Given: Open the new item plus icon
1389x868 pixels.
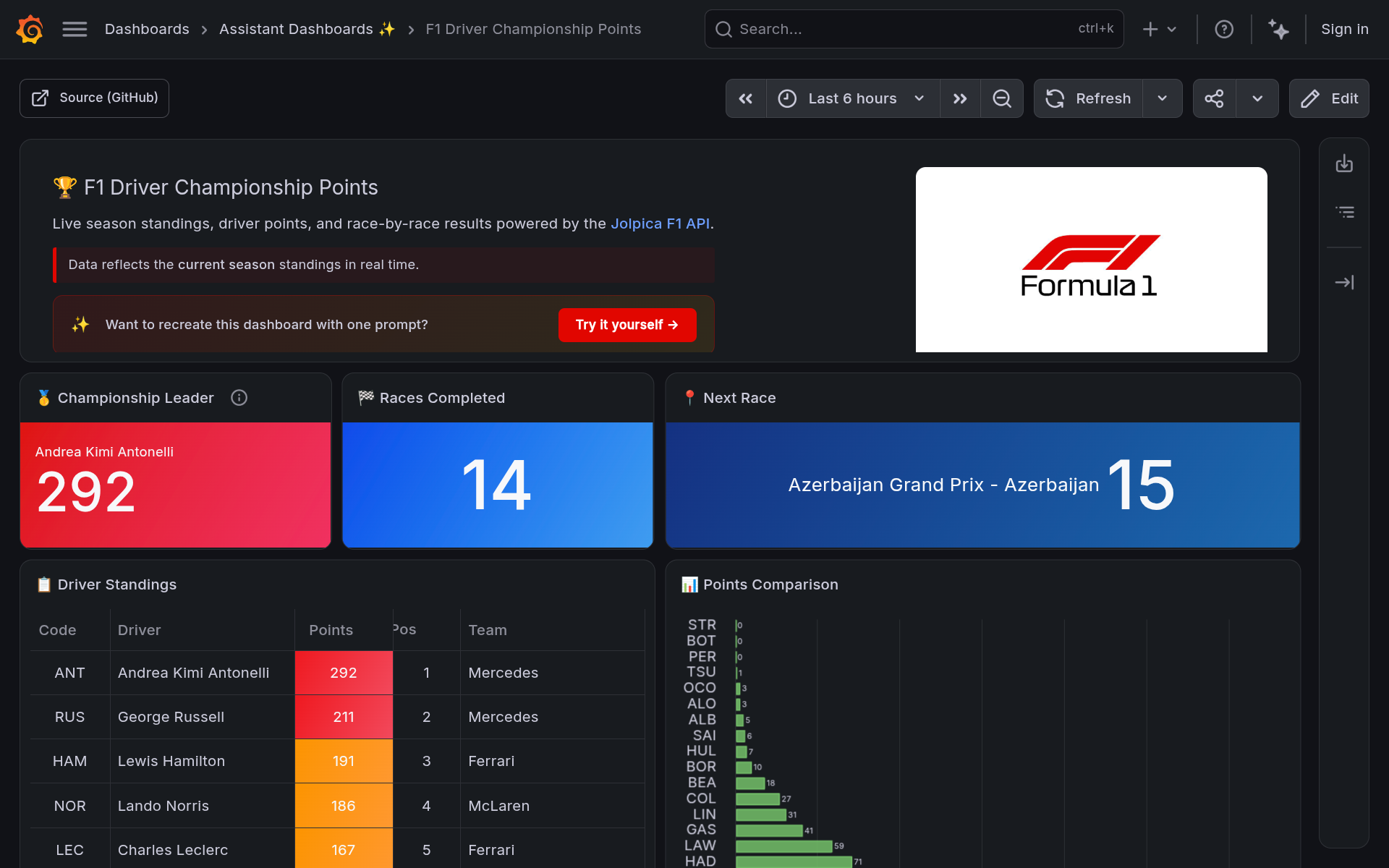Looking at the screenshot, I should click(1160, 29).
